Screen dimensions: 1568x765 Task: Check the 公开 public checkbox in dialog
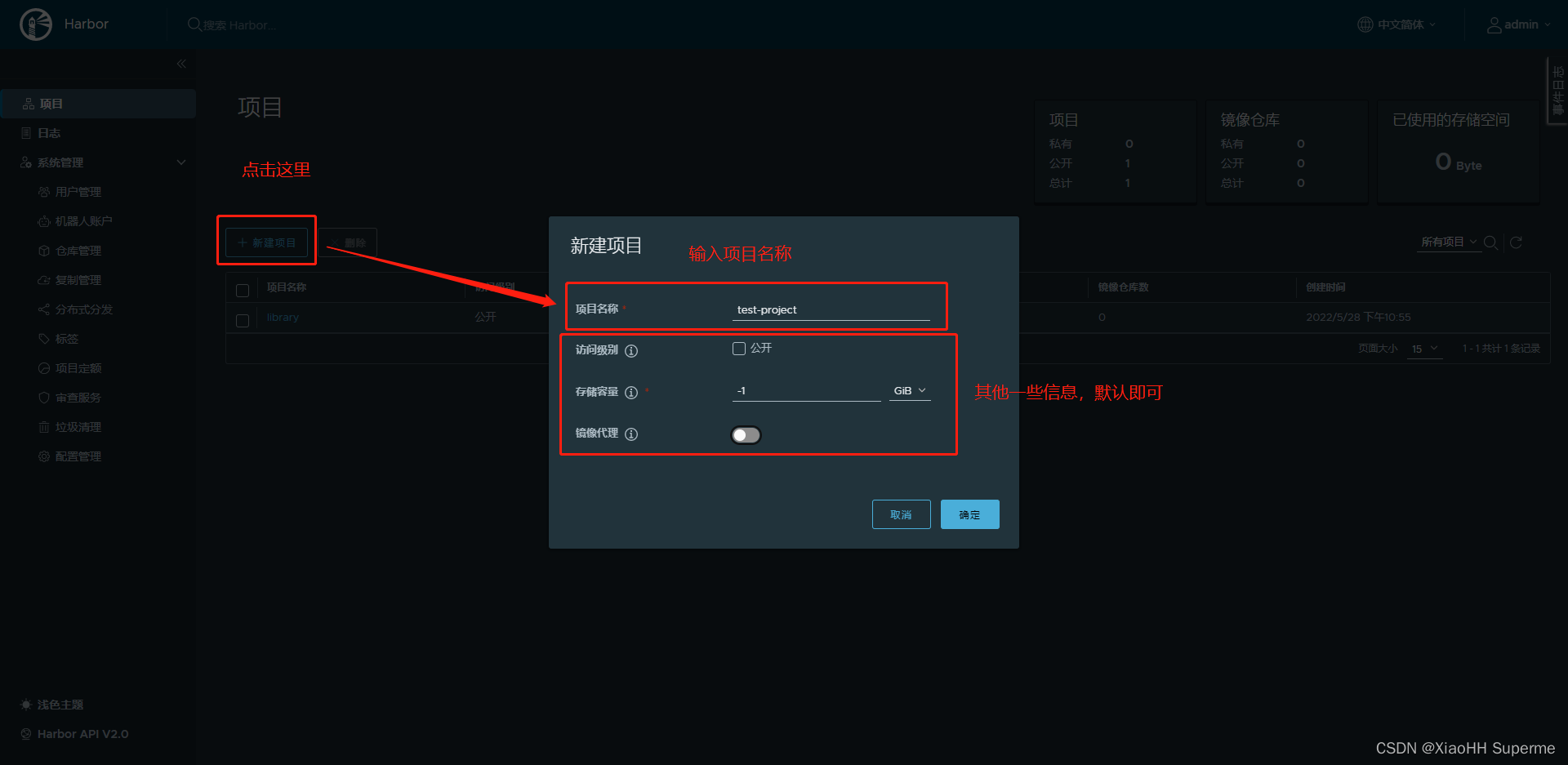point(739,349)
